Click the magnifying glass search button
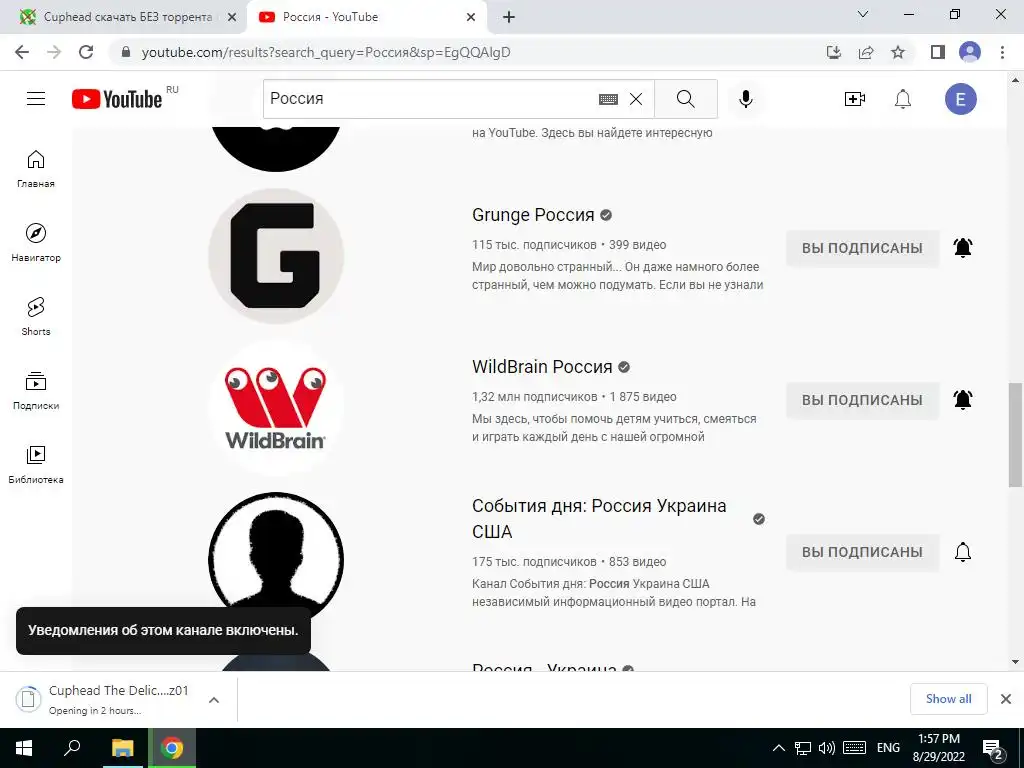 click(686, 99)
